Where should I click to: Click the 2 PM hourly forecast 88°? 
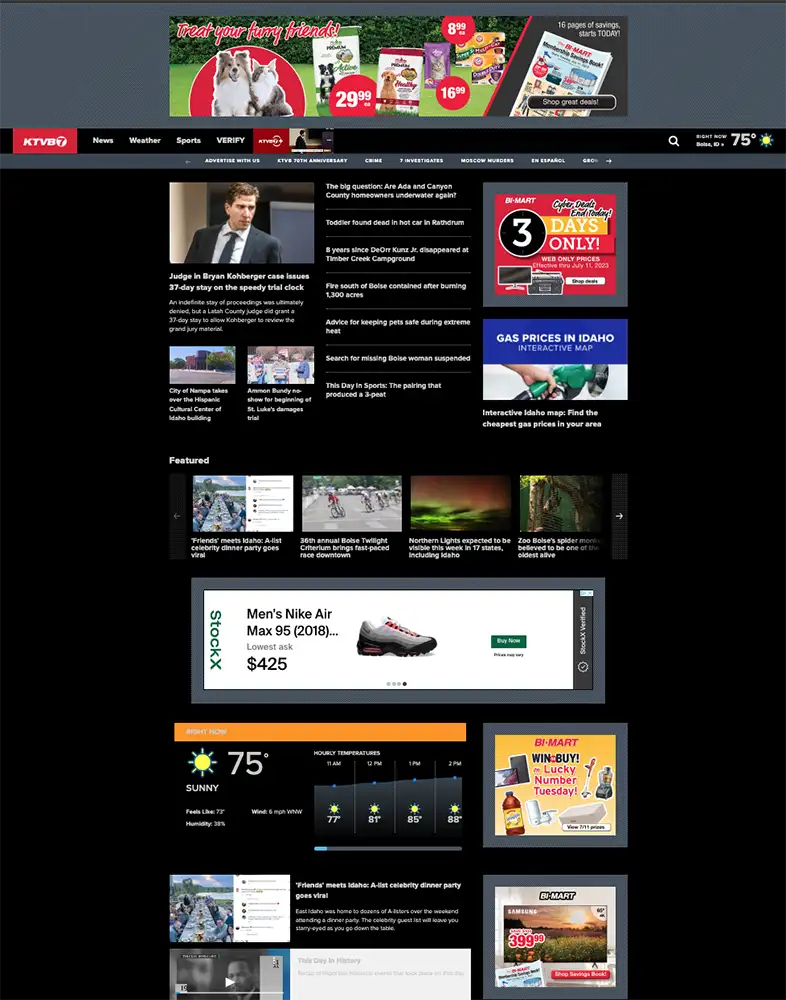[454, 797]
